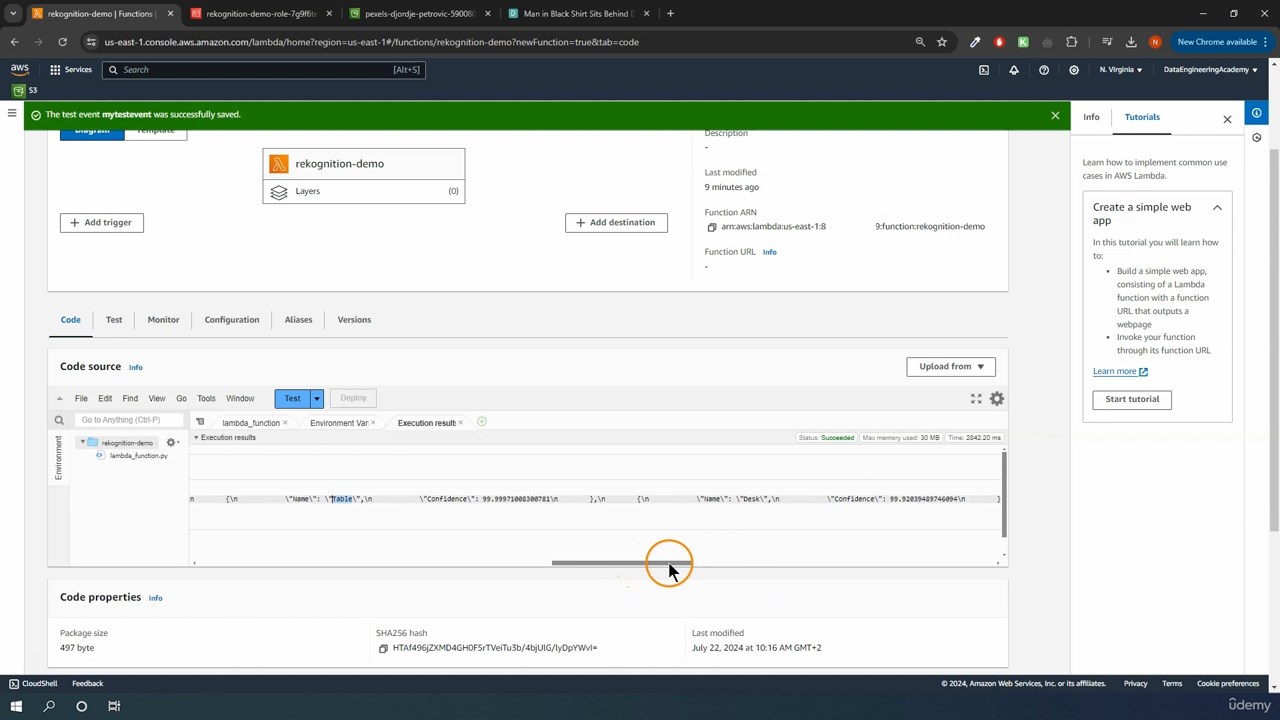Click the Layers row in function diagram
1280x720 pixels.
coord(364,191)
